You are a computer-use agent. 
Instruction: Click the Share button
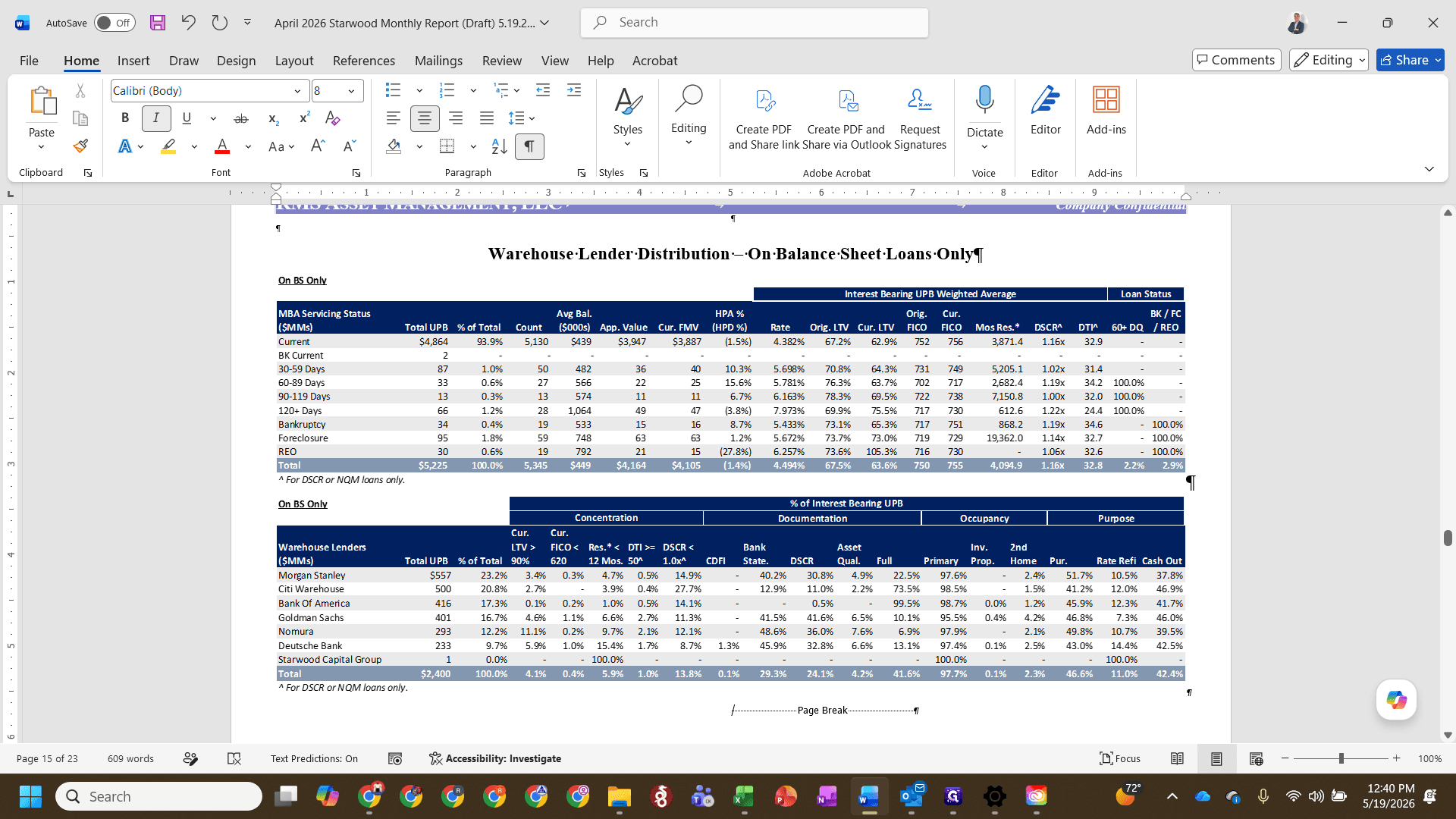[x=1410, y=60]
